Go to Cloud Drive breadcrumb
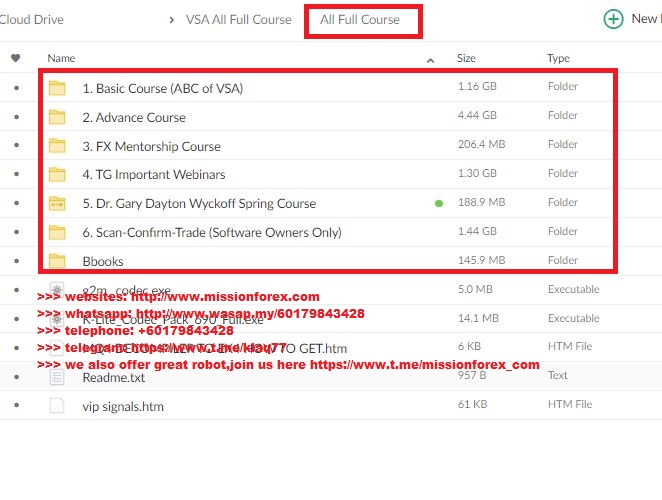662x500 pixels. click(32, 19)
